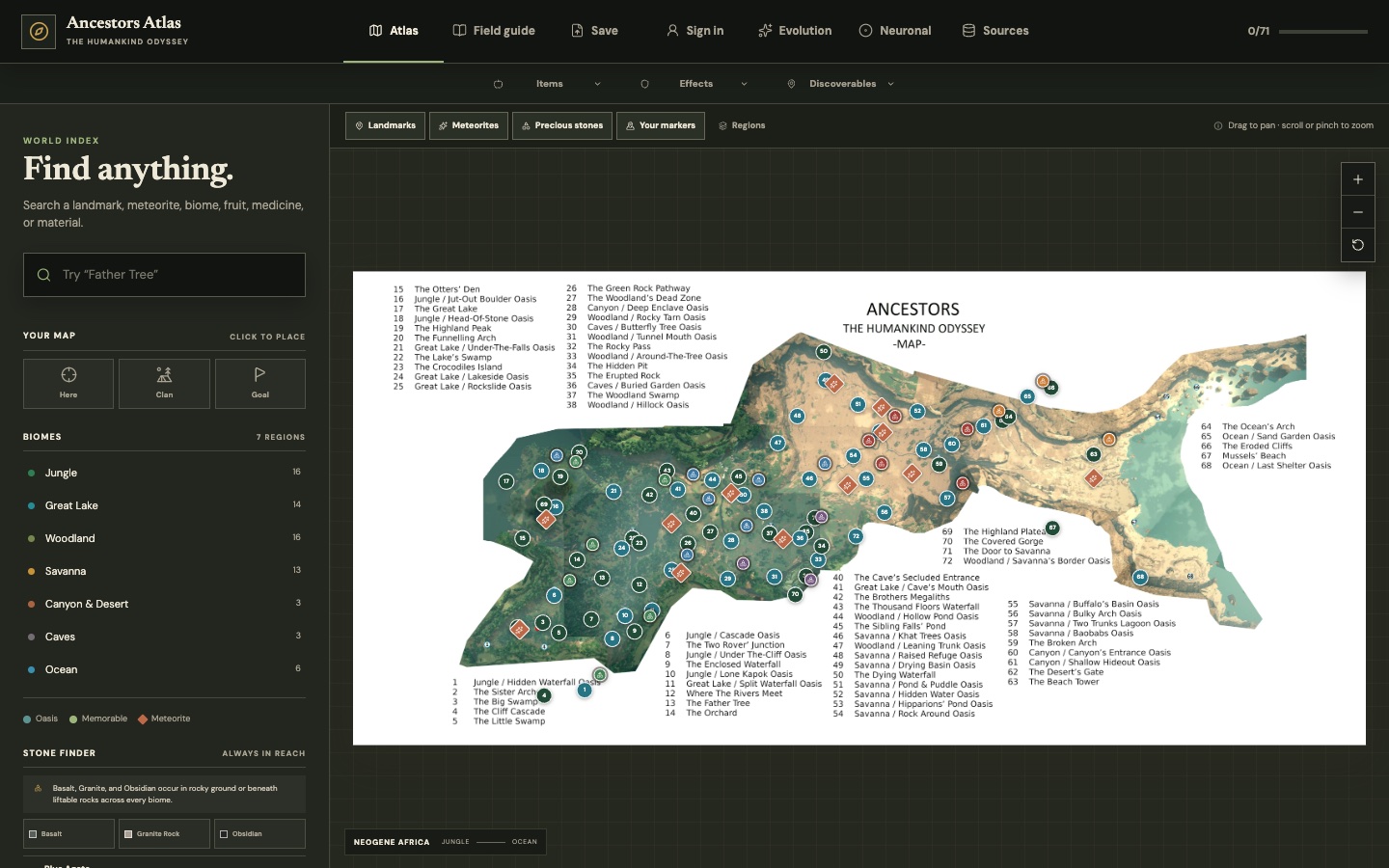Click map marker 50 near the map title
Viewport: 1389px width, 868px height.
click(823, 352)
